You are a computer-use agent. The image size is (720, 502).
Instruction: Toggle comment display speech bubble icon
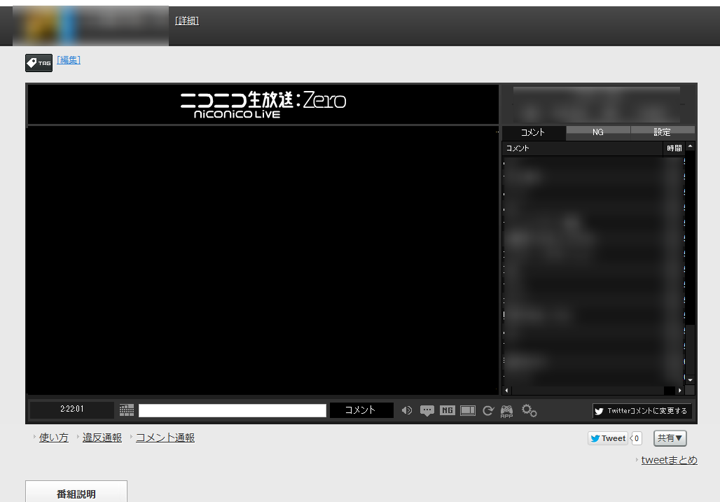(427, 410)
